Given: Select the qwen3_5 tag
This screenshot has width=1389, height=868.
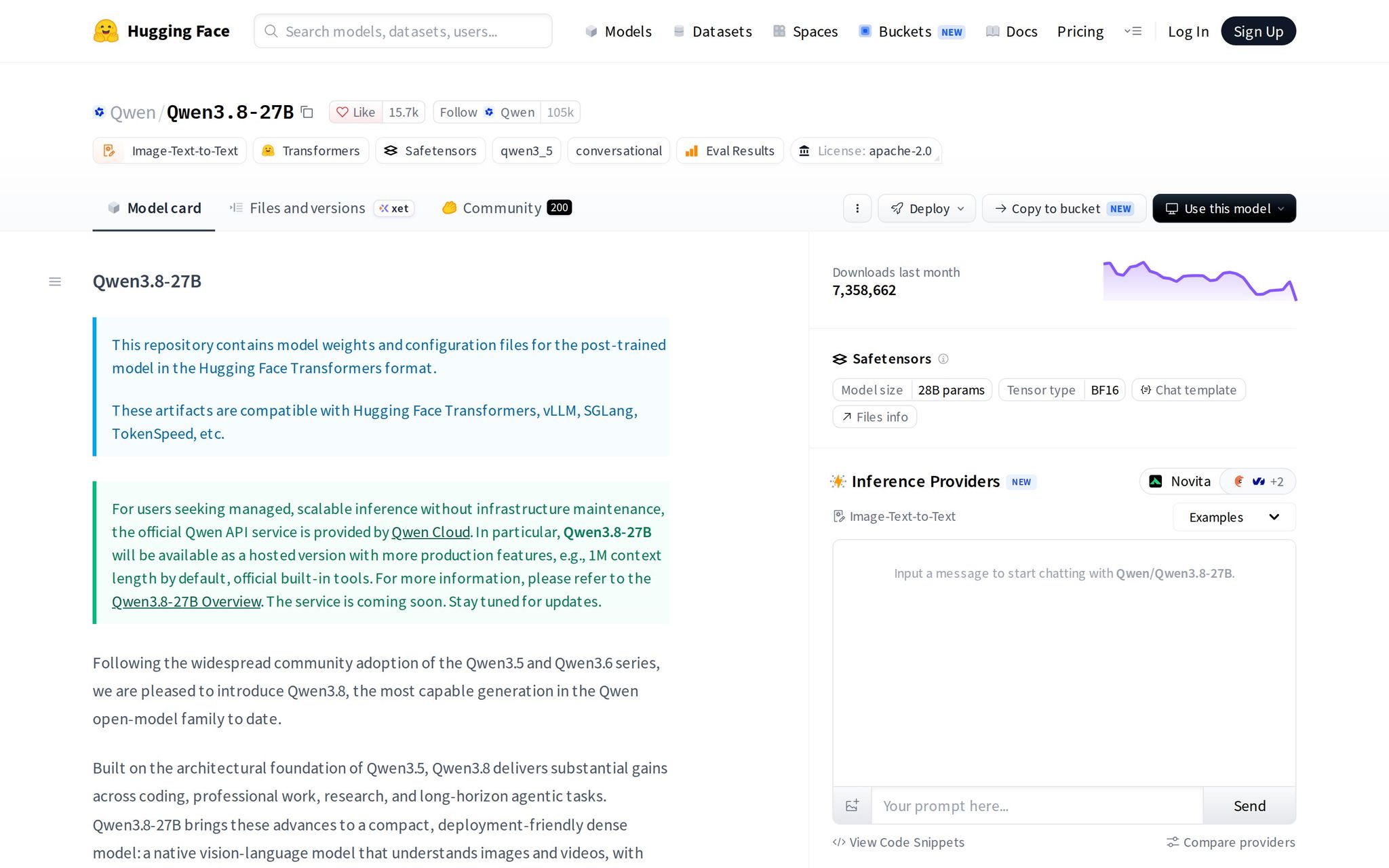Looking at the screenshot, I should (526, 151).
